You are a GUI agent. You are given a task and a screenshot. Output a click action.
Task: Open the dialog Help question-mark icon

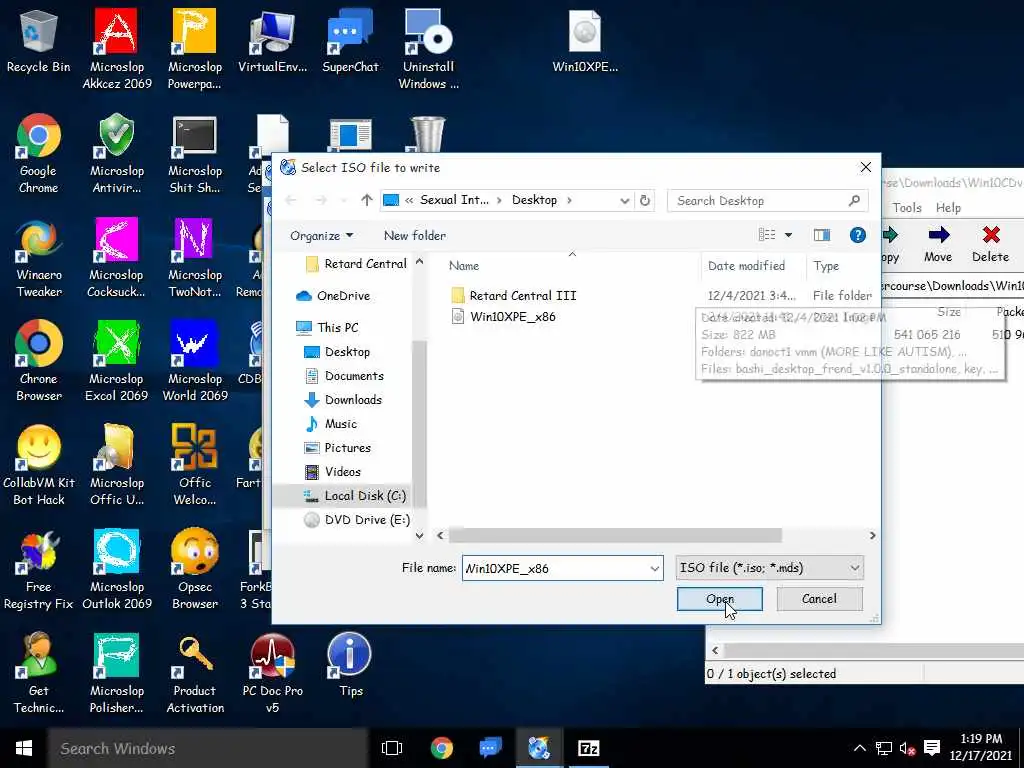pyautogui.click(x=857, y=235)
